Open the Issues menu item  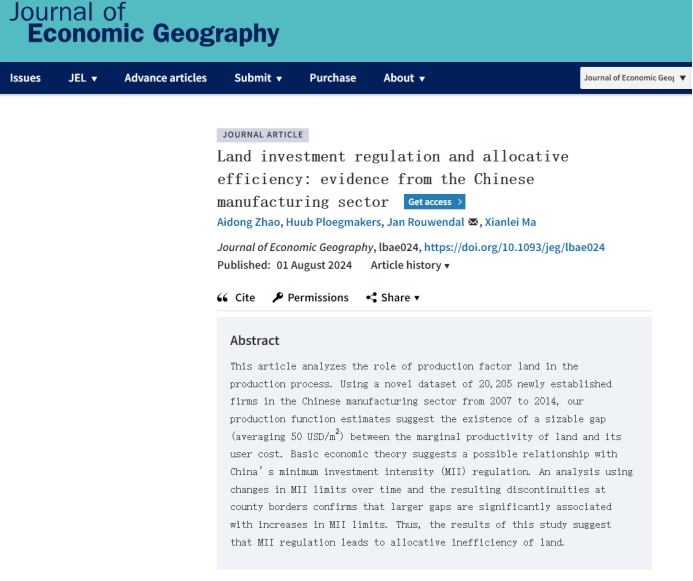[25, 78]
